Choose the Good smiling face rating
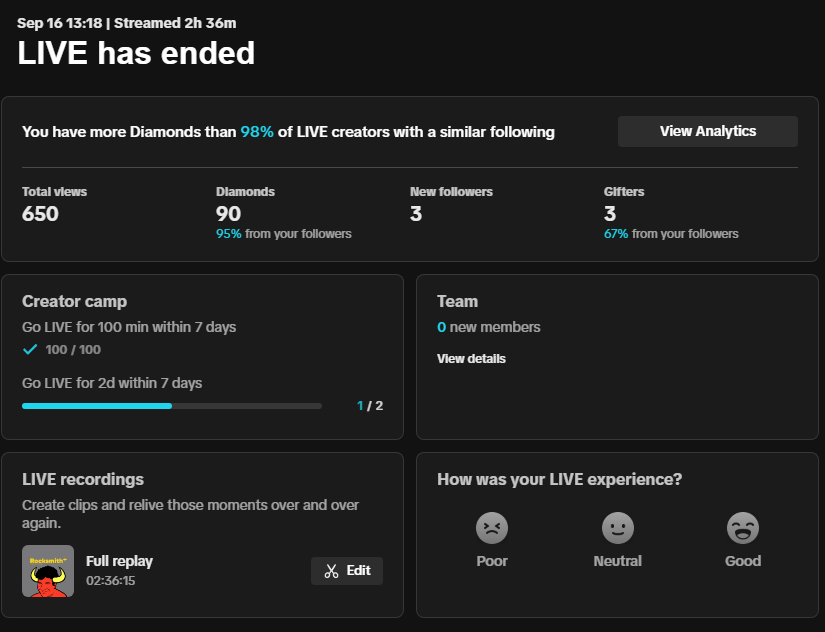825x632 pixels. 742,528
